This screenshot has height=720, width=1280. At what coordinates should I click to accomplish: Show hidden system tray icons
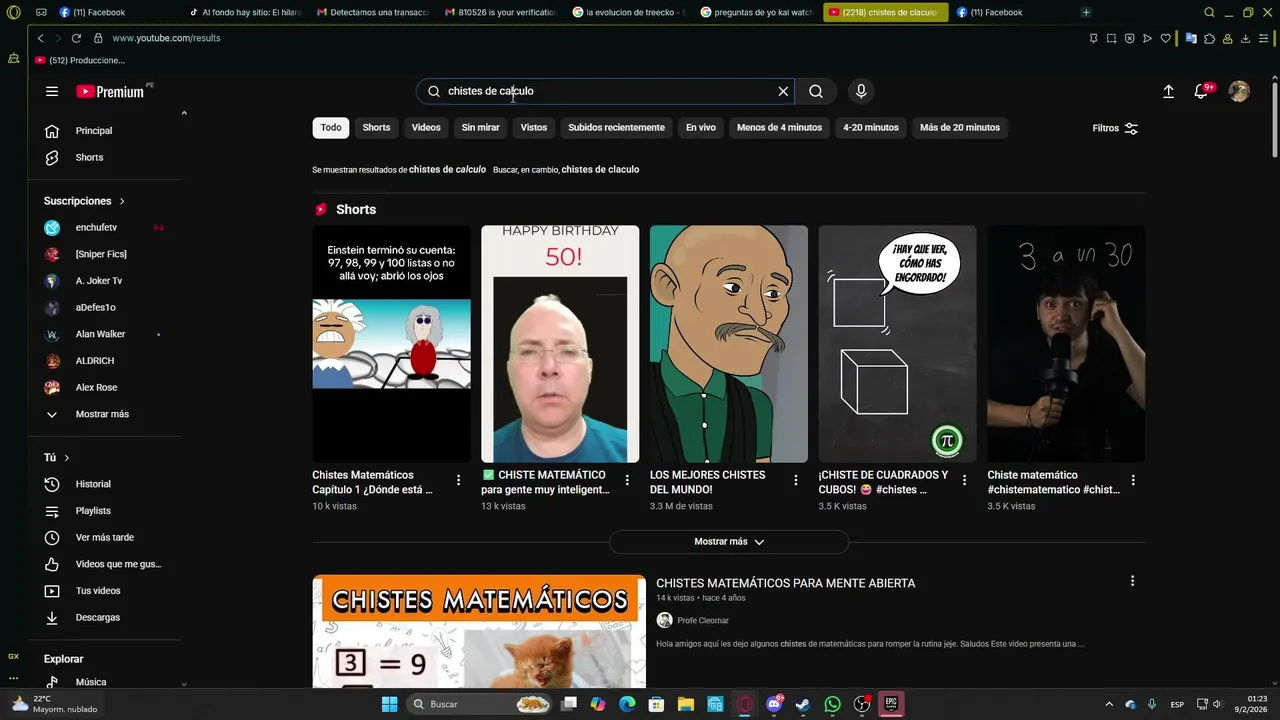point(1108,704)
